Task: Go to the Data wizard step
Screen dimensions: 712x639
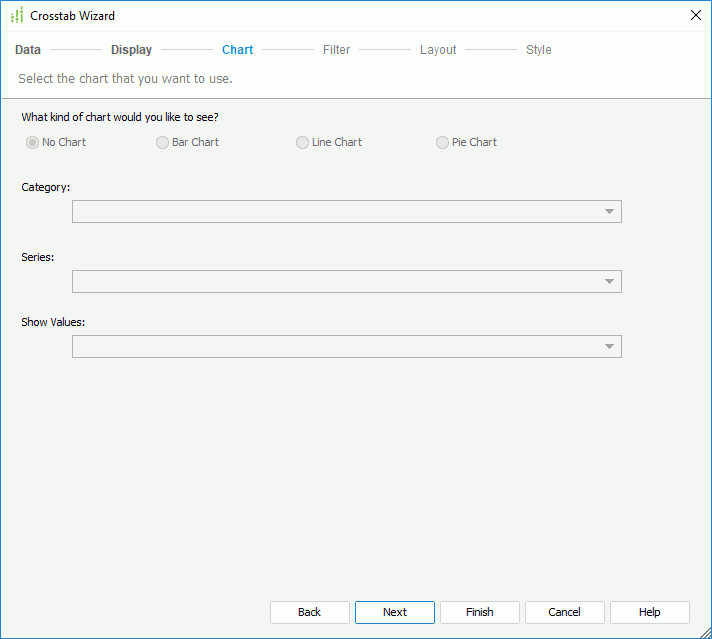Action: [x=28, y=50]
